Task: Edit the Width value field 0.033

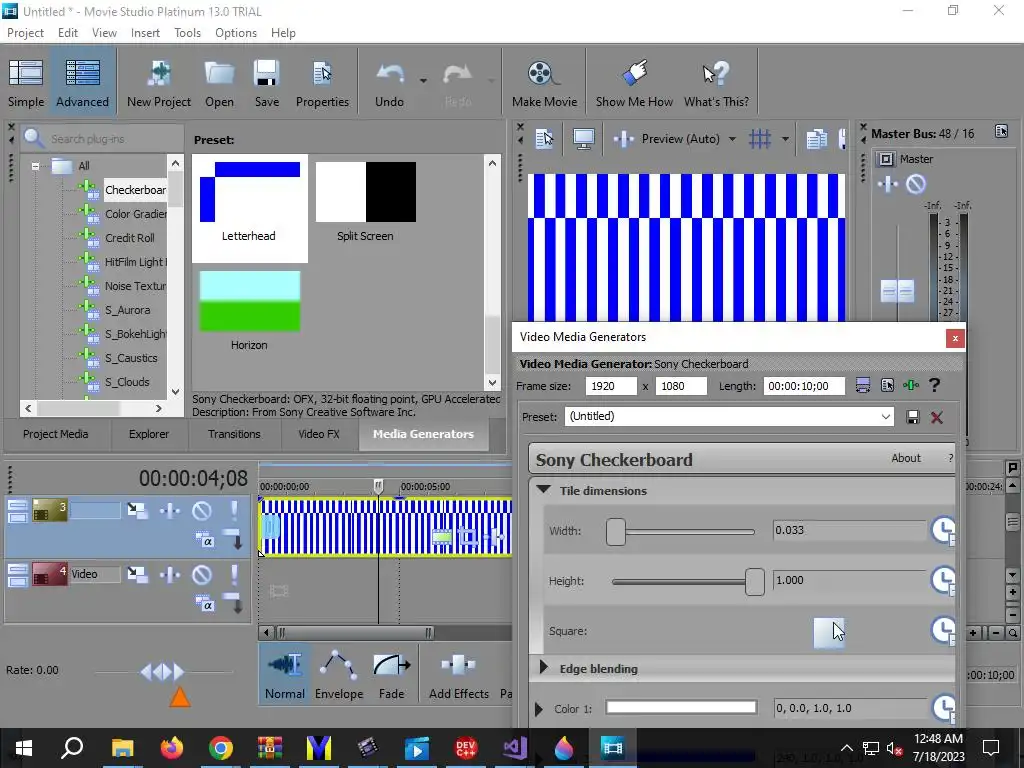Action: pos(849,530)
